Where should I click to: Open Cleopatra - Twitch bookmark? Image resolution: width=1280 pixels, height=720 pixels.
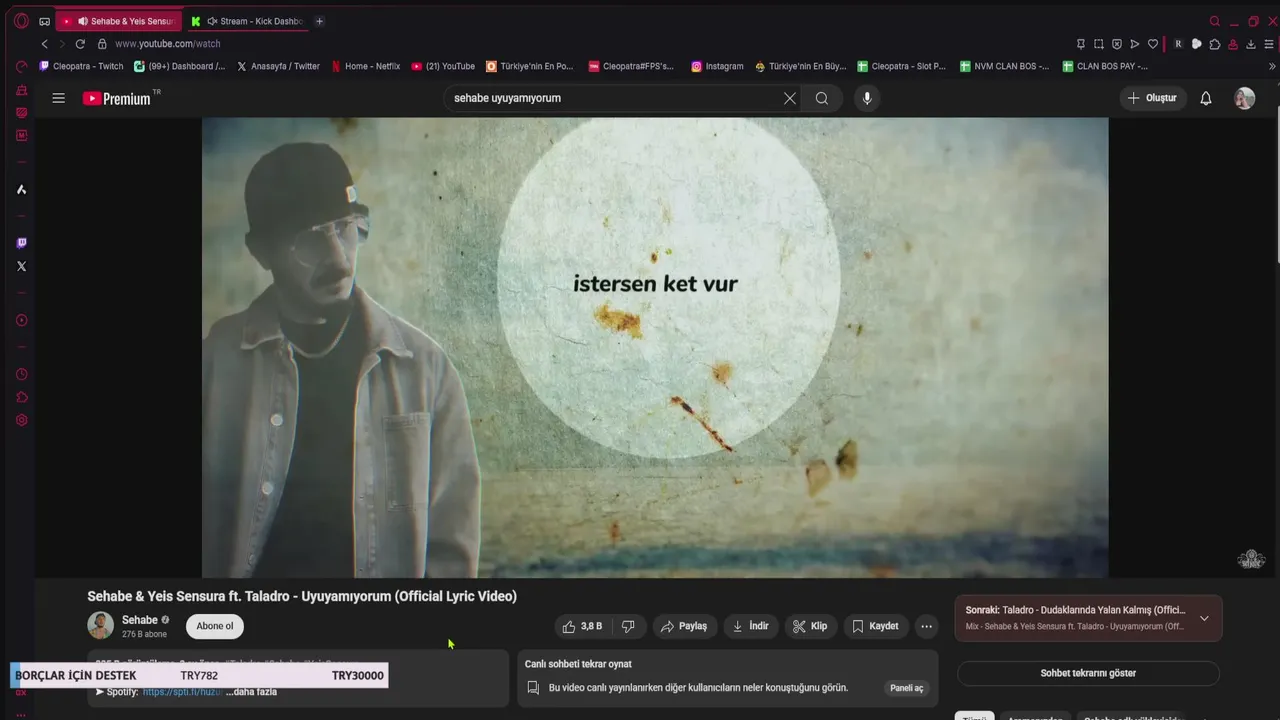[82, 66]
